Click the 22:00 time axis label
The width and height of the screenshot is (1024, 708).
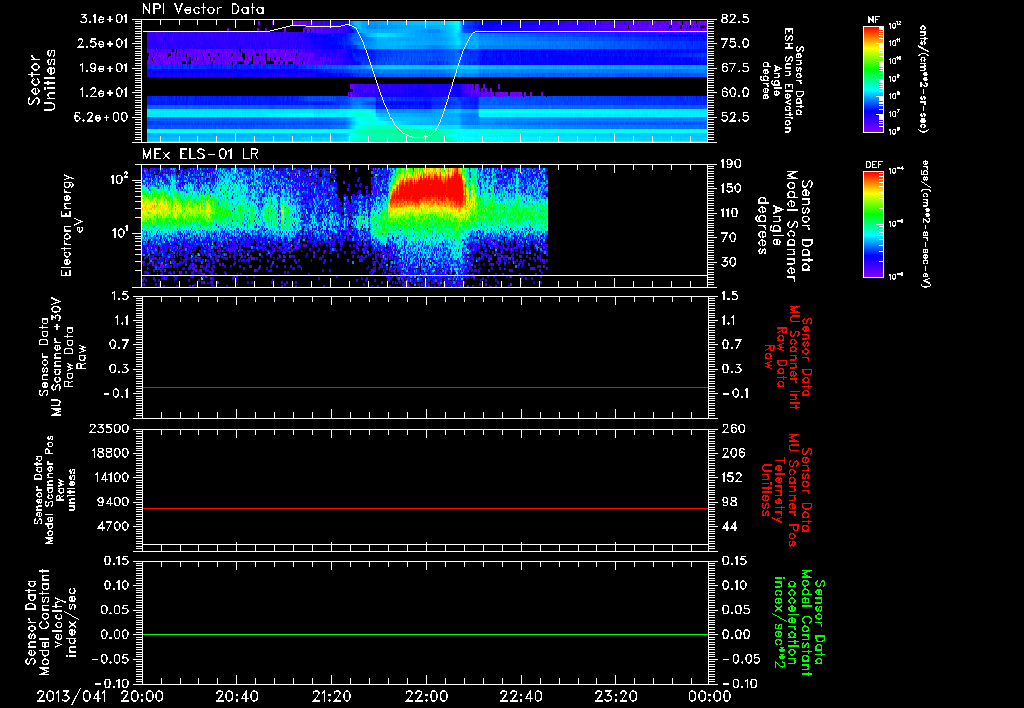[426, 695]
